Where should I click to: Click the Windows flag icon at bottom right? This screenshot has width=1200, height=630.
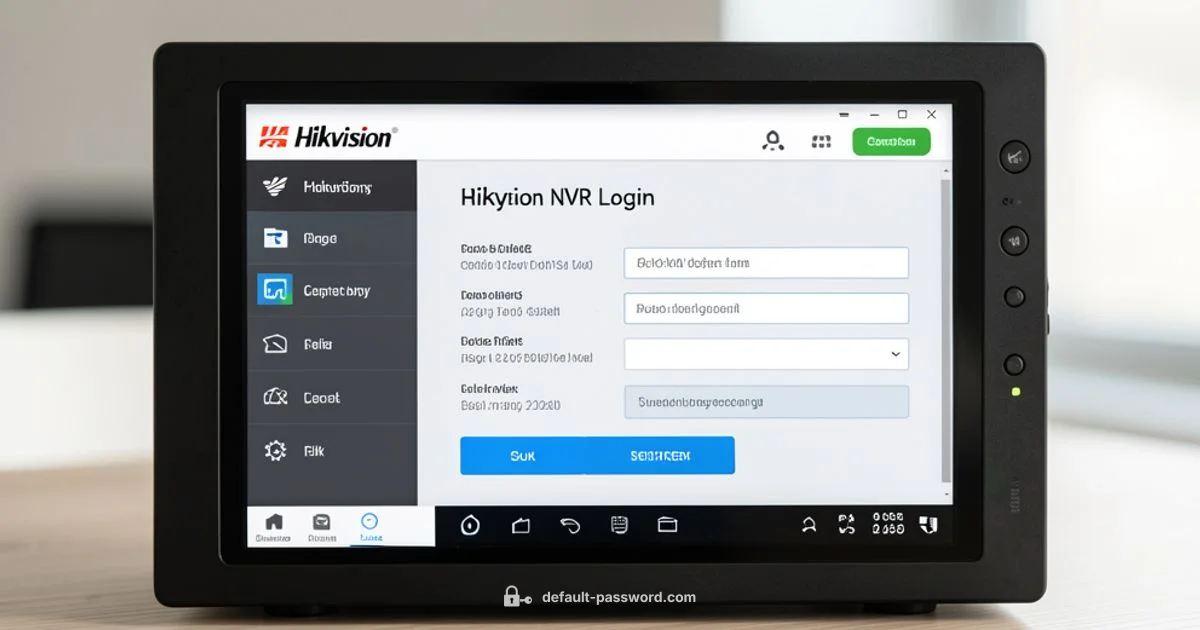click(930, 524)
